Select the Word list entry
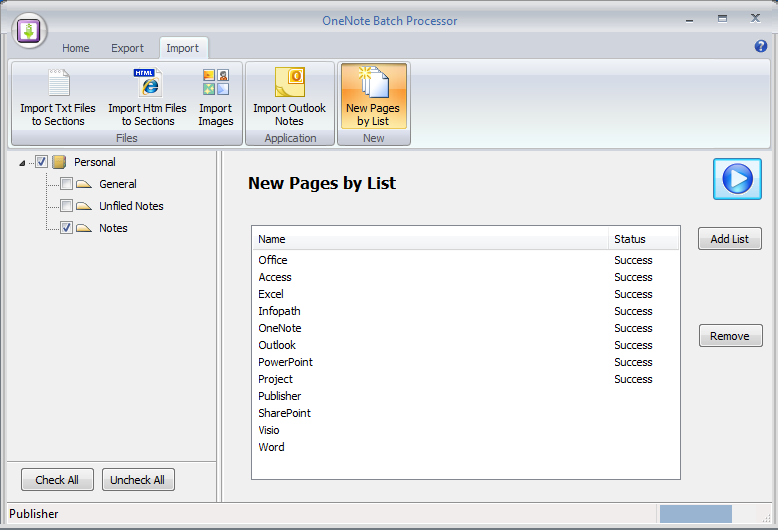 465,447
